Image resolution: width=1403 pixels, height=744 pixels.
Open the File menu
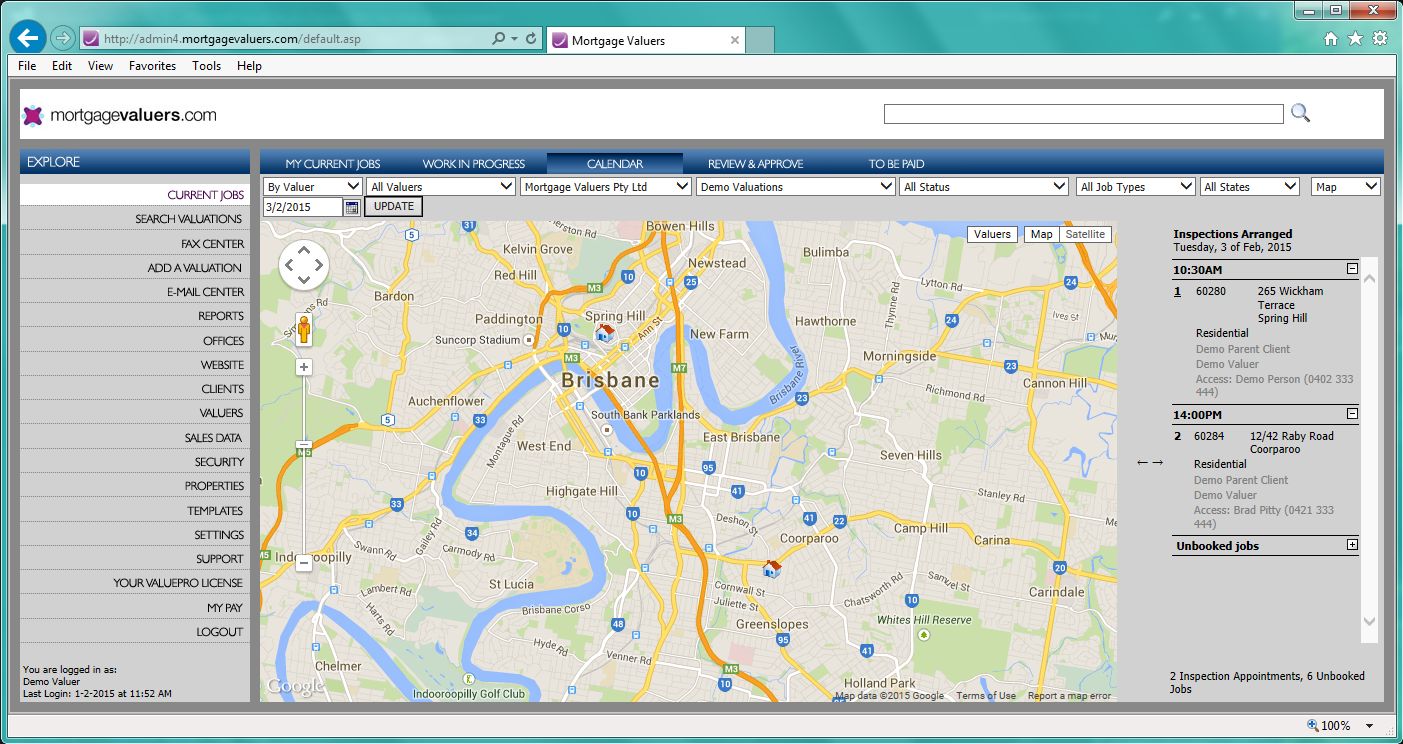point(27,66)
